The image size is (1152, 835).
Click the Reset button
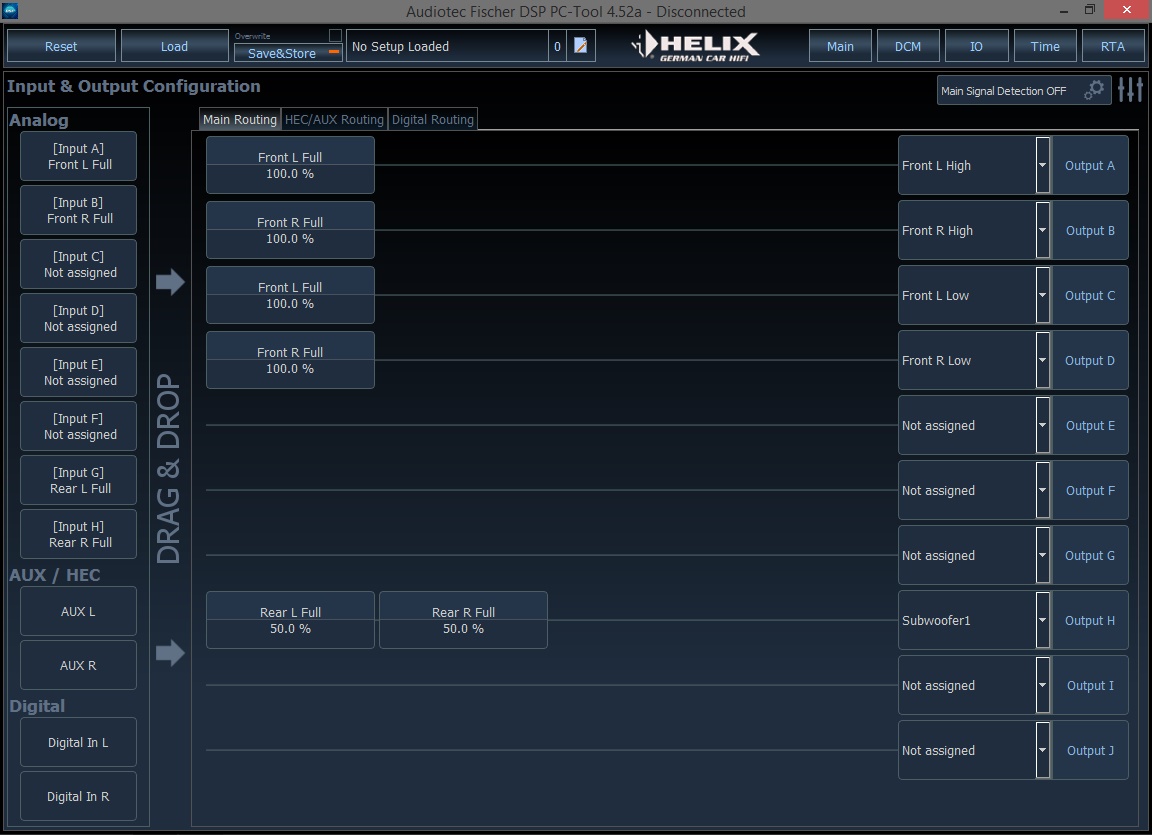[61, 46]
